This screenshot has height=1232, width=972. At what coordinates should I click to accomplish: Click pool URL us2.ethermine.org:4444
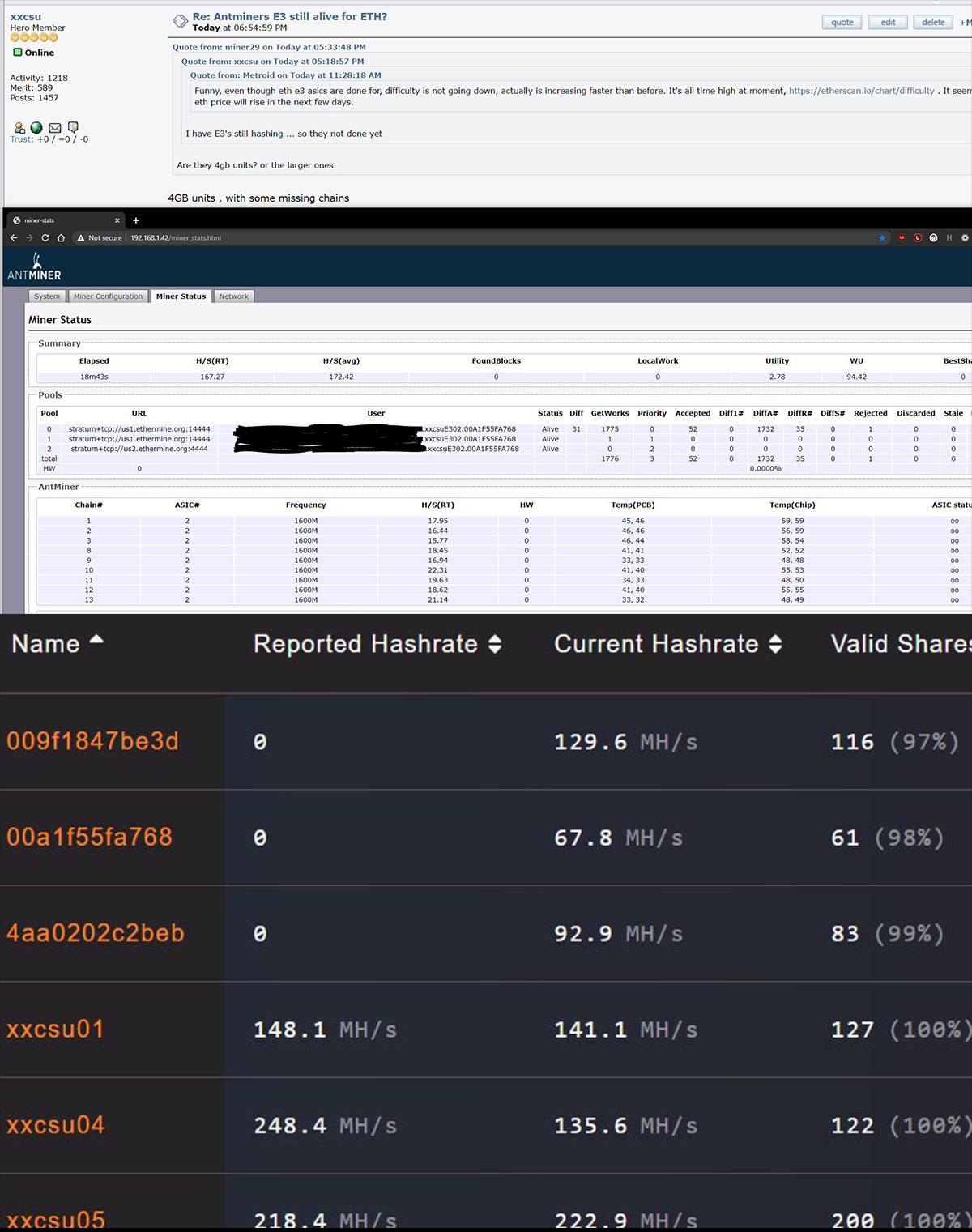[x=139, y=449]
